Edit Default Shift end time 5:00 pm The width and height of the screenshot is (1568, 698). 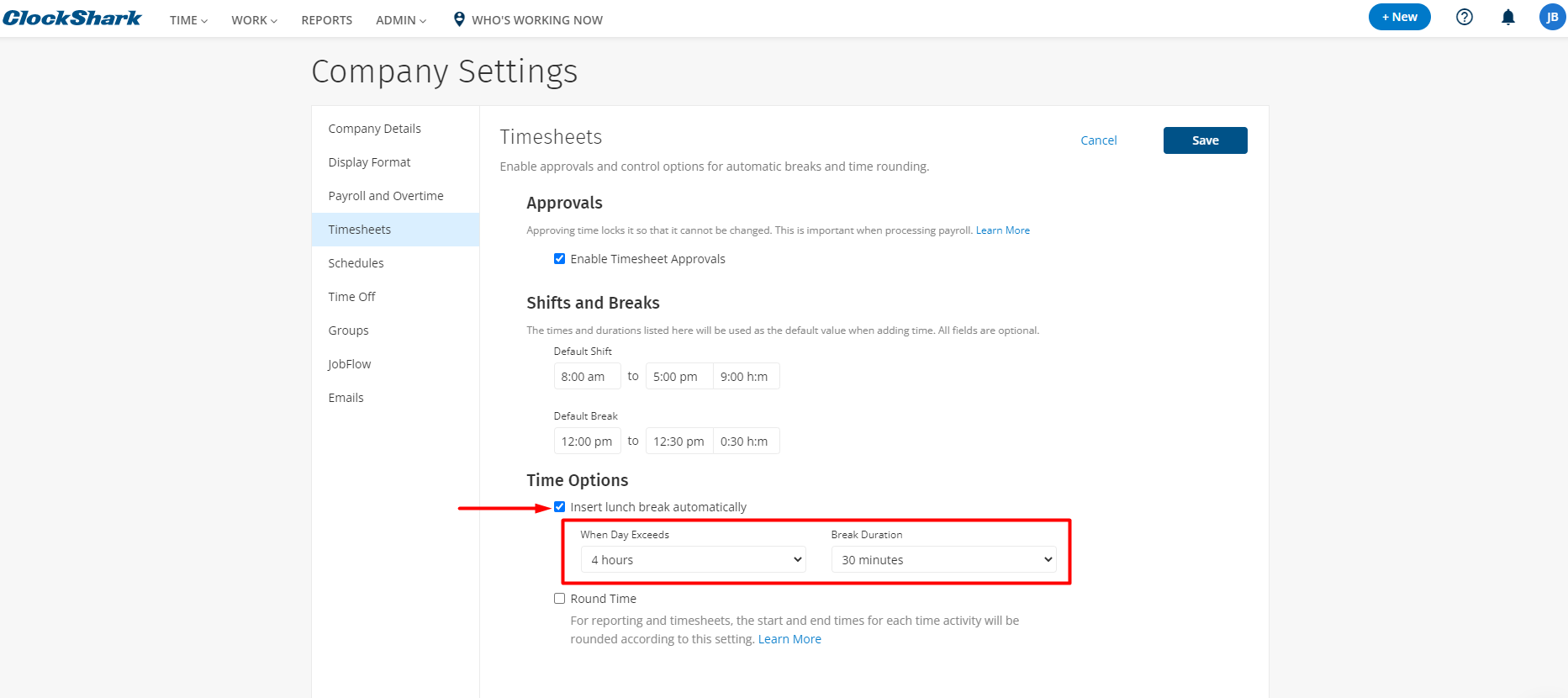679,376
